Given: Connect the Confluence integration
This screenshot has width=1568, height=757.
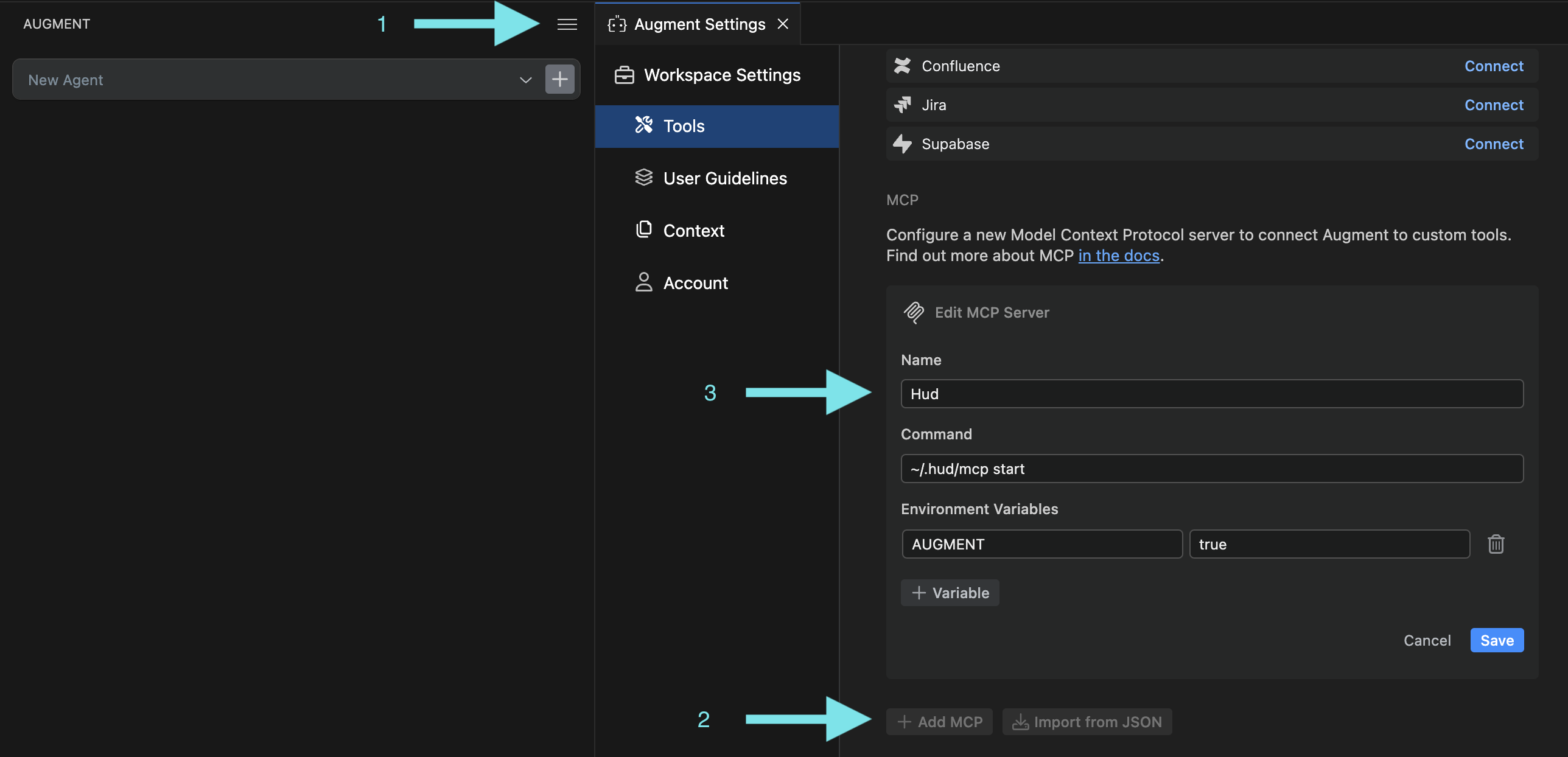Looking at the screenshot, I should click(x=1494, y=66).
